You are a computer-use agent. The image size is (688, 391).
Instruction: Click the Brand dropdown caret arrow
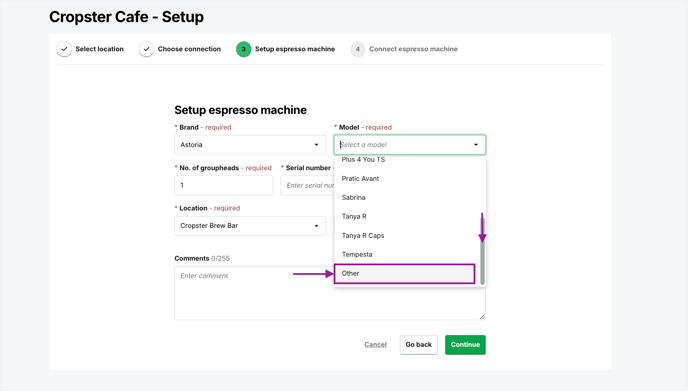pos(316,145)
